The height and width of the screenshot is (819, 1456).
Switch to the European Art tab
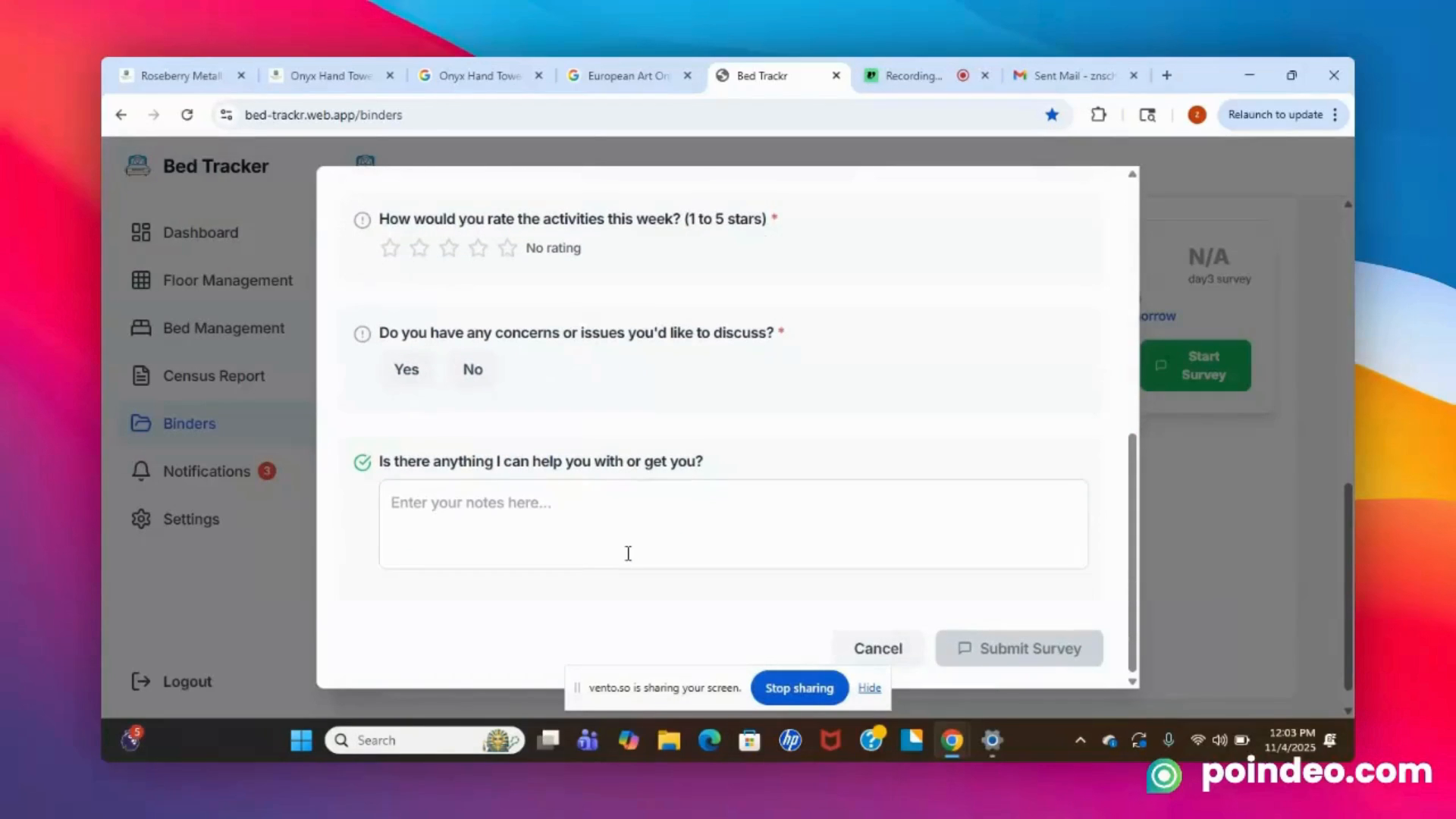(626, 76)
